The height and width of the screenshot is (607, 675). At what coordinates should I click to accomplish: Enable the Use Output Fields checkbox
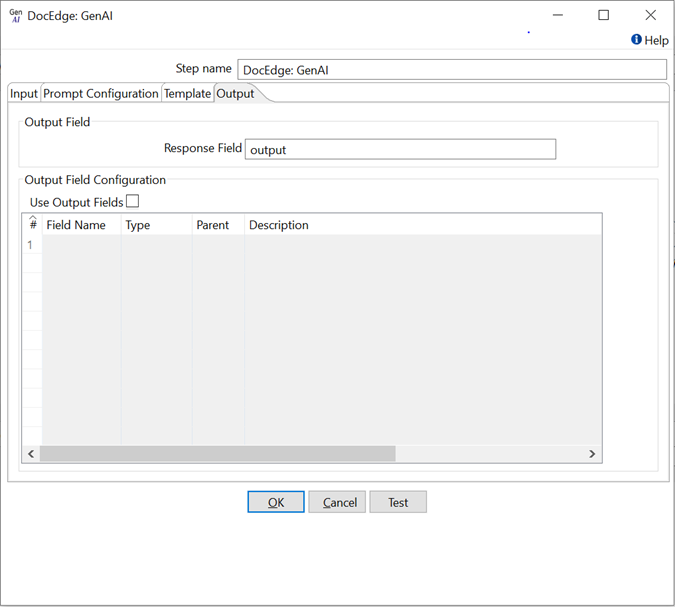[133, 202]
